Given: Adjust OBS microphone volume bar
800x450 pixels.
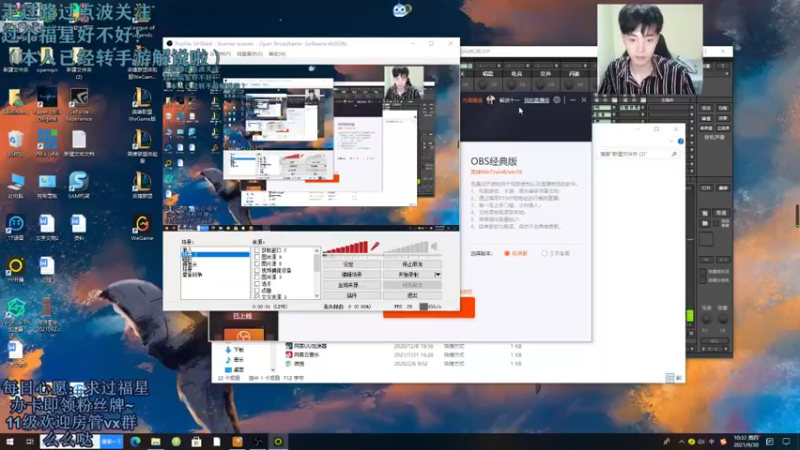Looking at the screenshot, I should [345, 247].
